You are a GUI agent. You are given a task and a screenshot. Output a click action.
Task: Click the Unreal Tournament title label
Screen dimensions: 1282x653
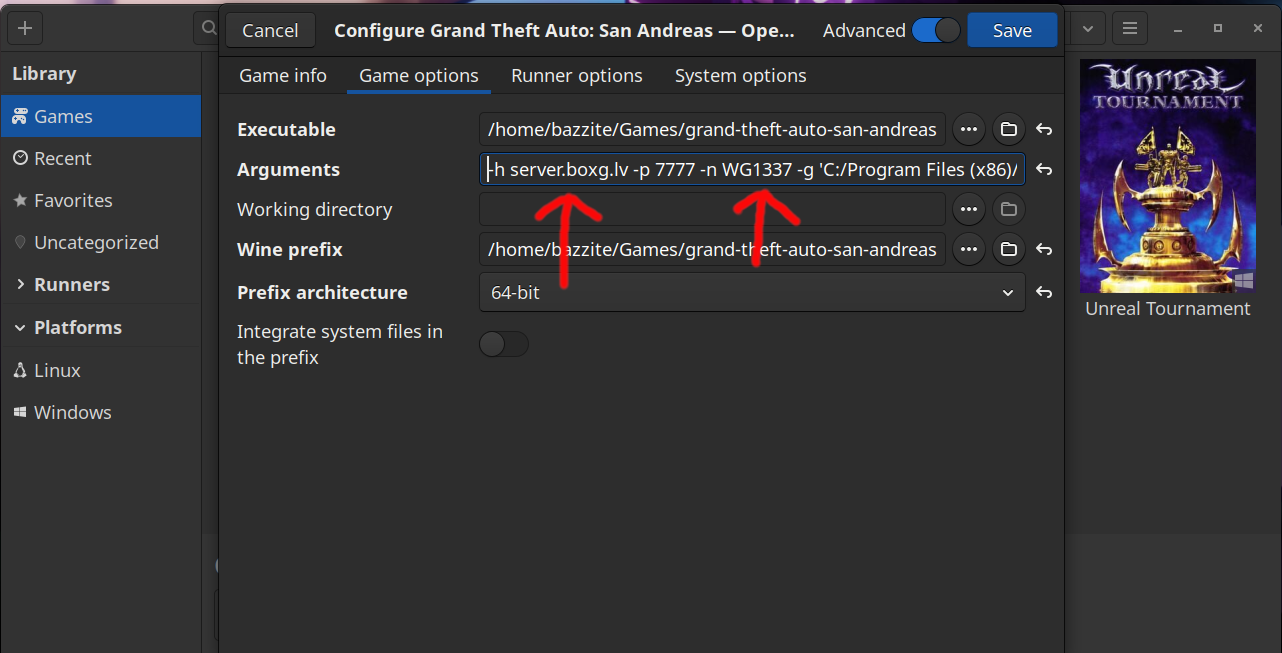click(1168, 309)
